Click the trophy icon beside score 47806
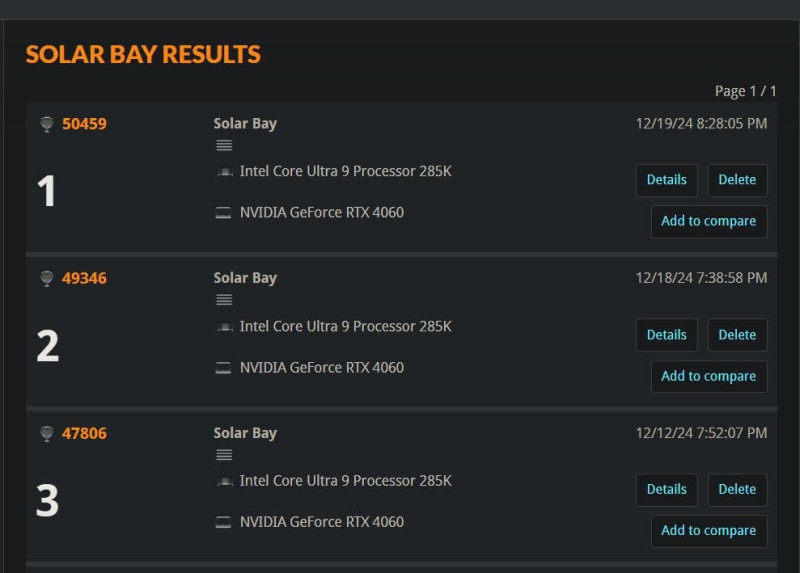Viewport: 800px width, 573px height. [x=46, y=433]
